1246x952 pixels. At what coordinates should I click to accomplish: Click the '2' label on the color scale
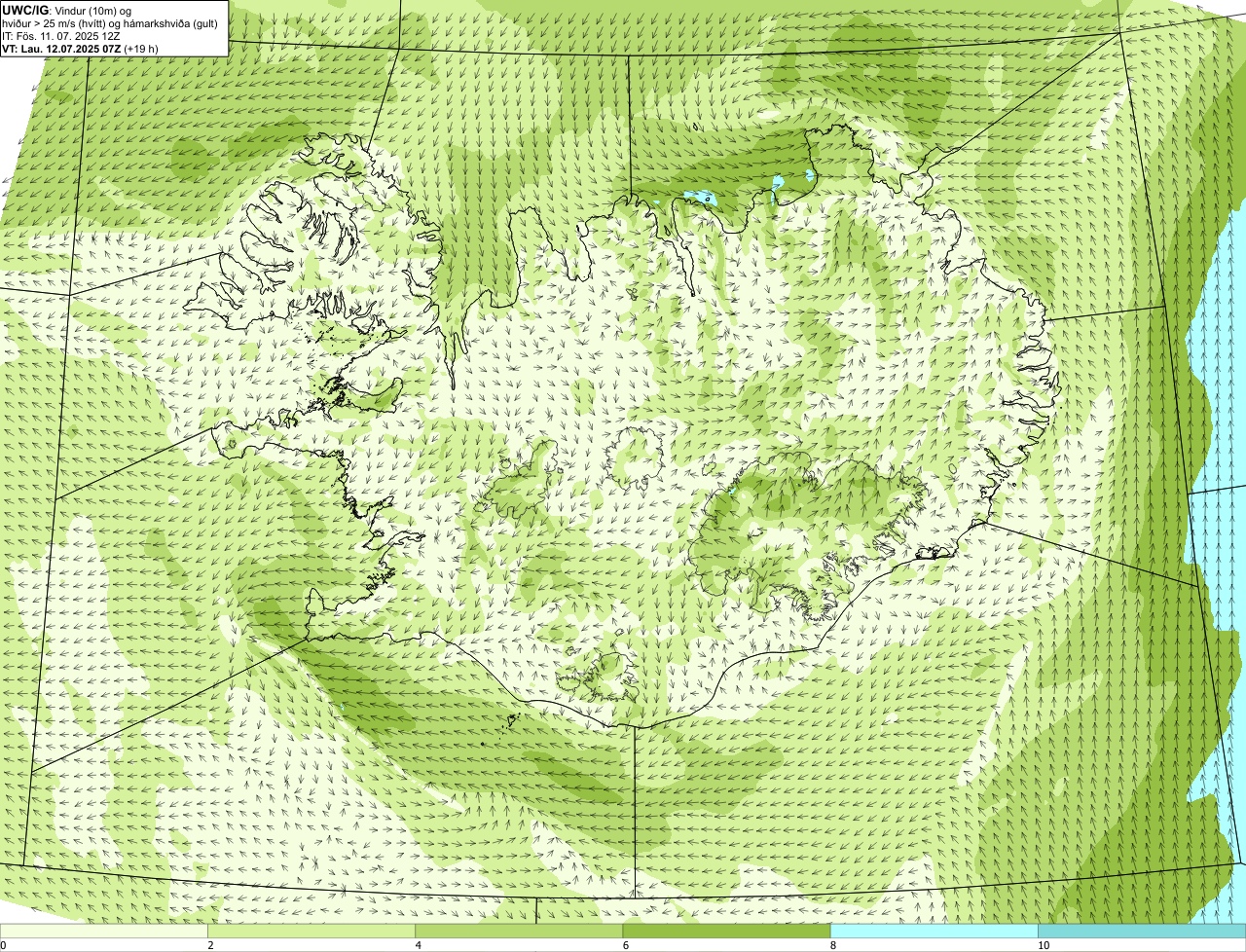click(211, 945)
